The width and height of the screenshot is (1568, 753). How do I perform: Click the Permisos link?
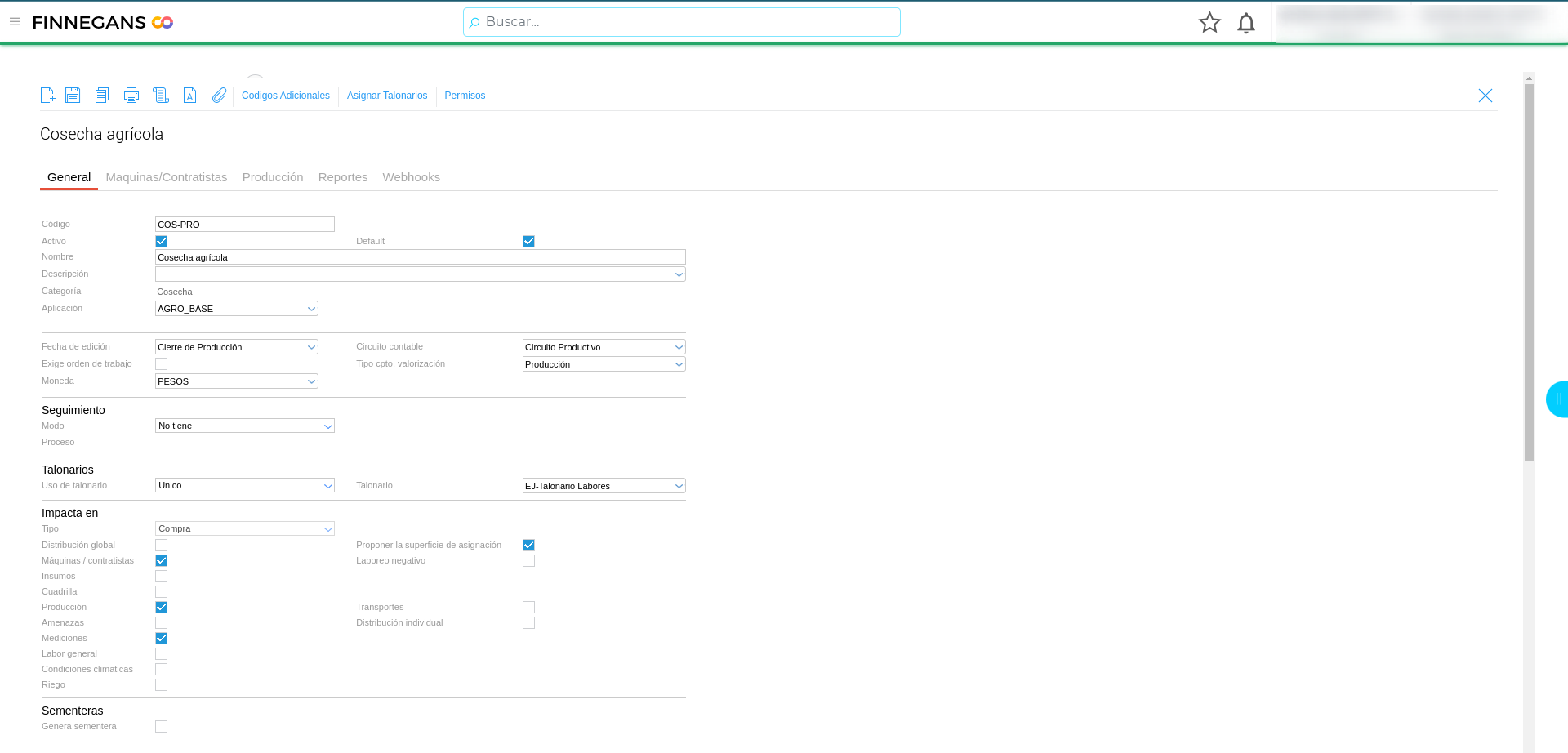pyautogui.click(x=465, y=96)
